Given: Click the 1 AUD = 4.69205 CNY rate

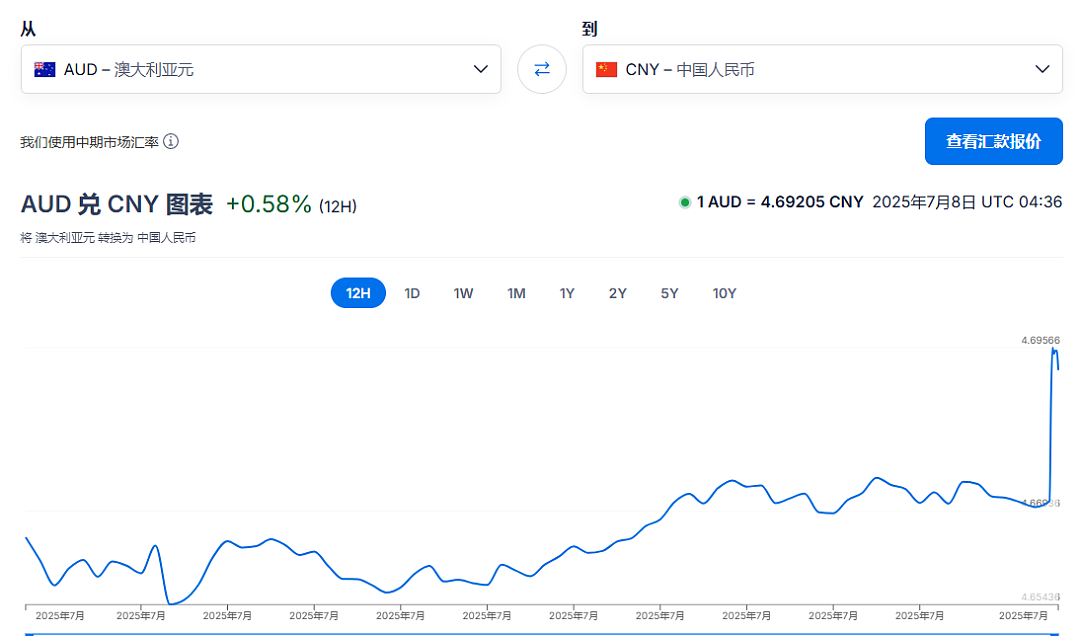Looking at the screenshot, I should [780, 202].
